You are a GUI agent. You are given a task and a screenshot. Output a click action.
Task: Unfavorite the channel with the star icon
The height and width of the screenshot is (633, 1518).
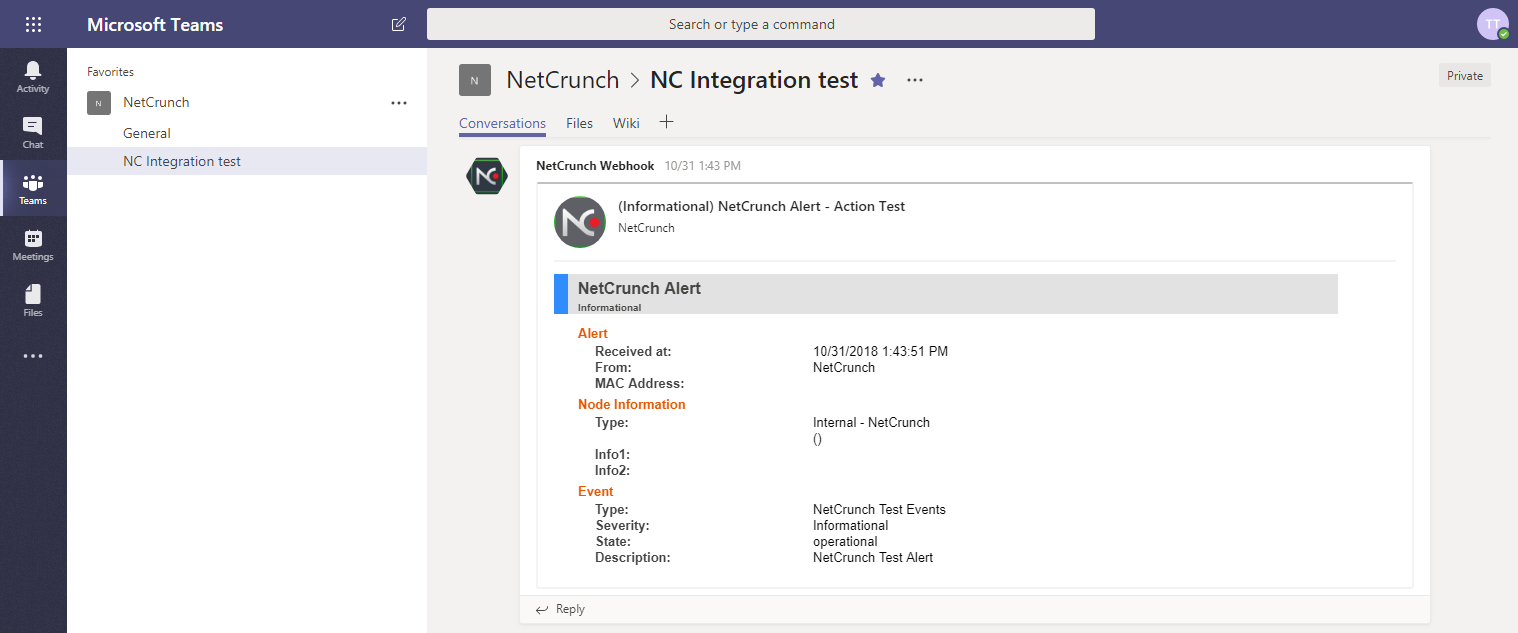[x=878, y=80]
